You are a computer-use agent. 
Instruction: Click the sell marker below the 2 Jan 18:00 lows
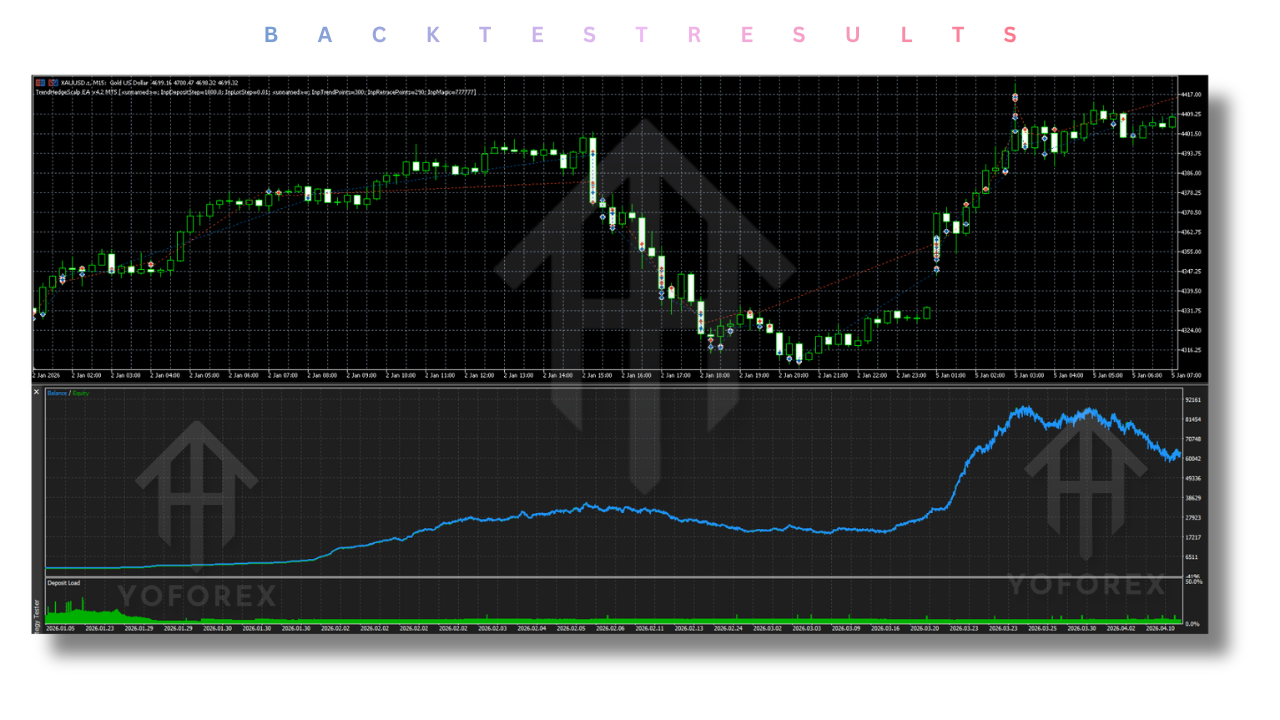[711, 346]
